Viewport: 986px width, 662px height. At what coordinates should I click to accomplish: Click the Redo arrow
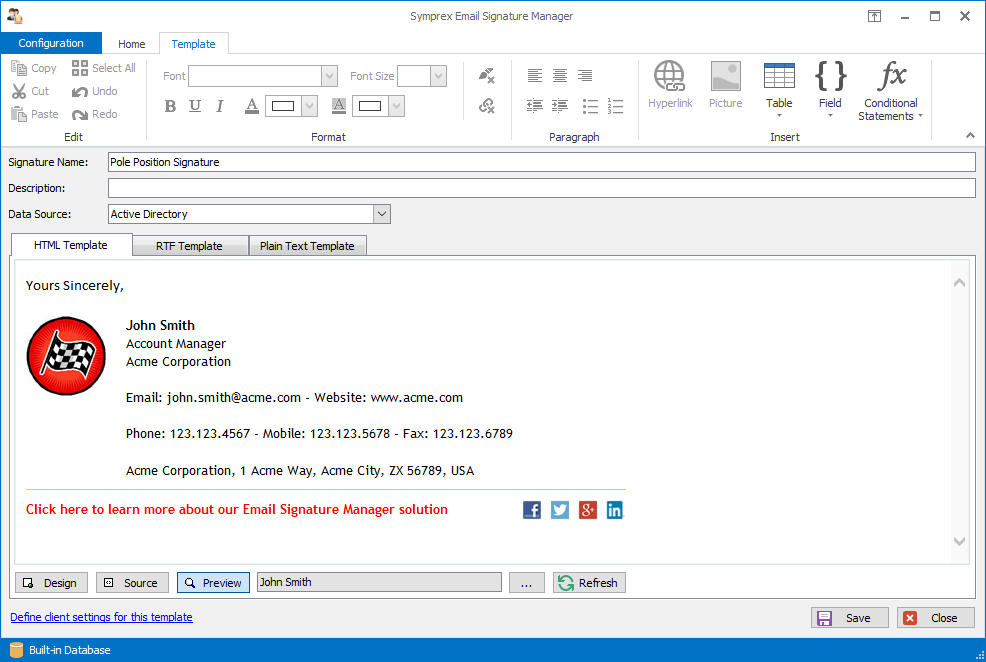coord(79,114)
